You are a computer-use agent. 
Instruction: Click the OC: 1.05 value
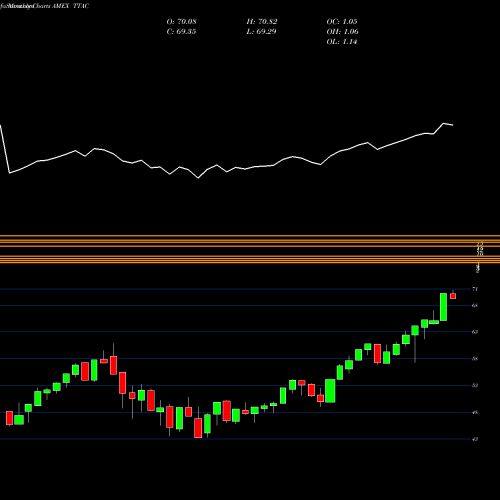[342, 22]
